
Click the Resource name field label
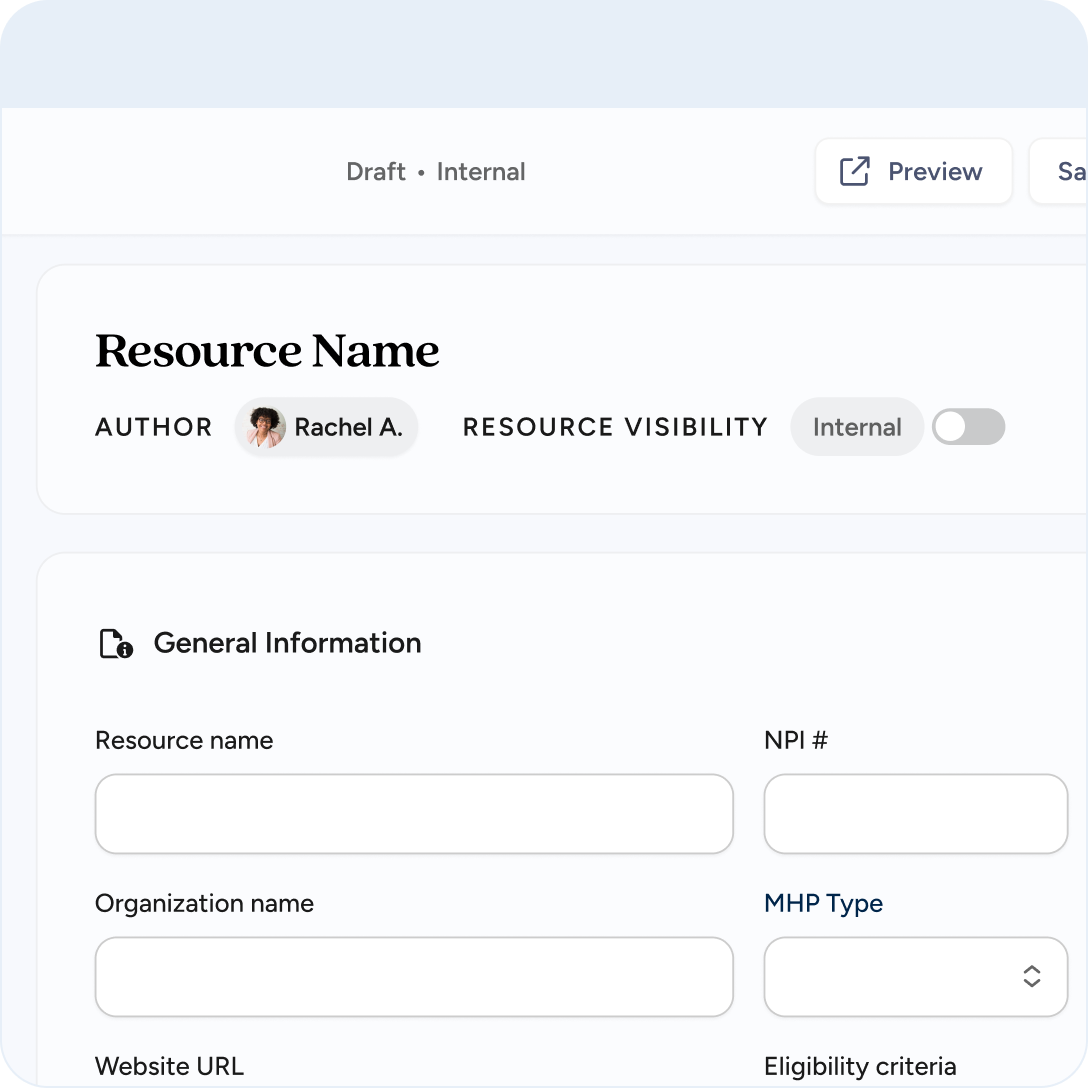(x=185, y=740)
